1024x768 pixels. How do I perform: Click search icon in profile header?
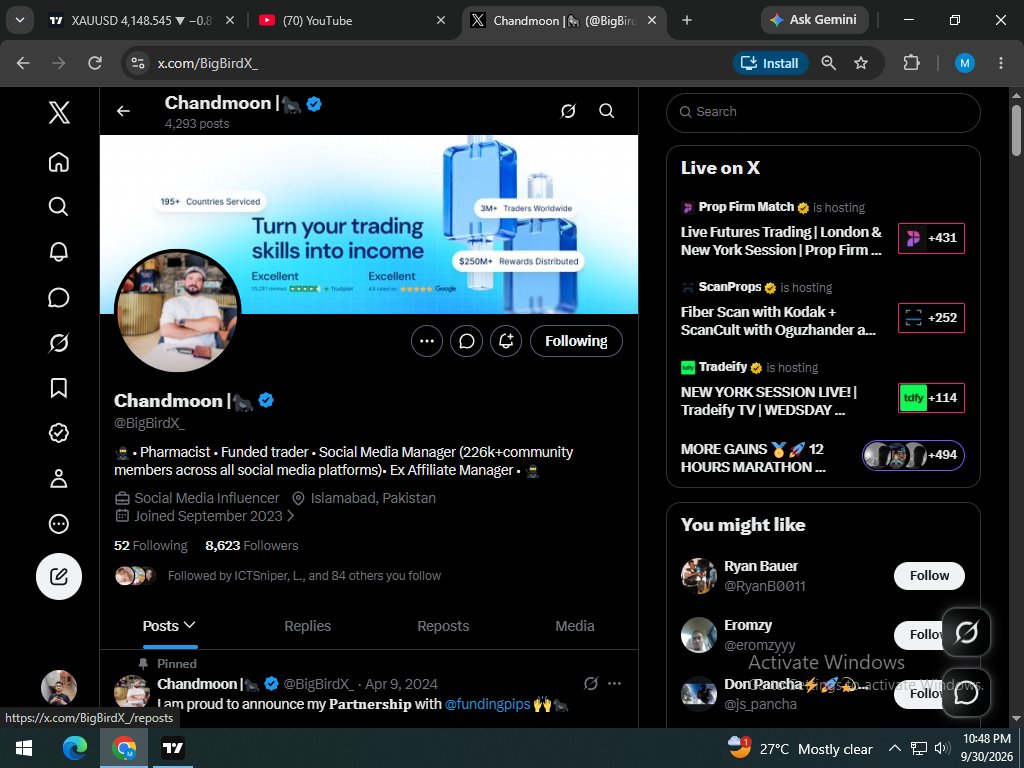(607, 111)
